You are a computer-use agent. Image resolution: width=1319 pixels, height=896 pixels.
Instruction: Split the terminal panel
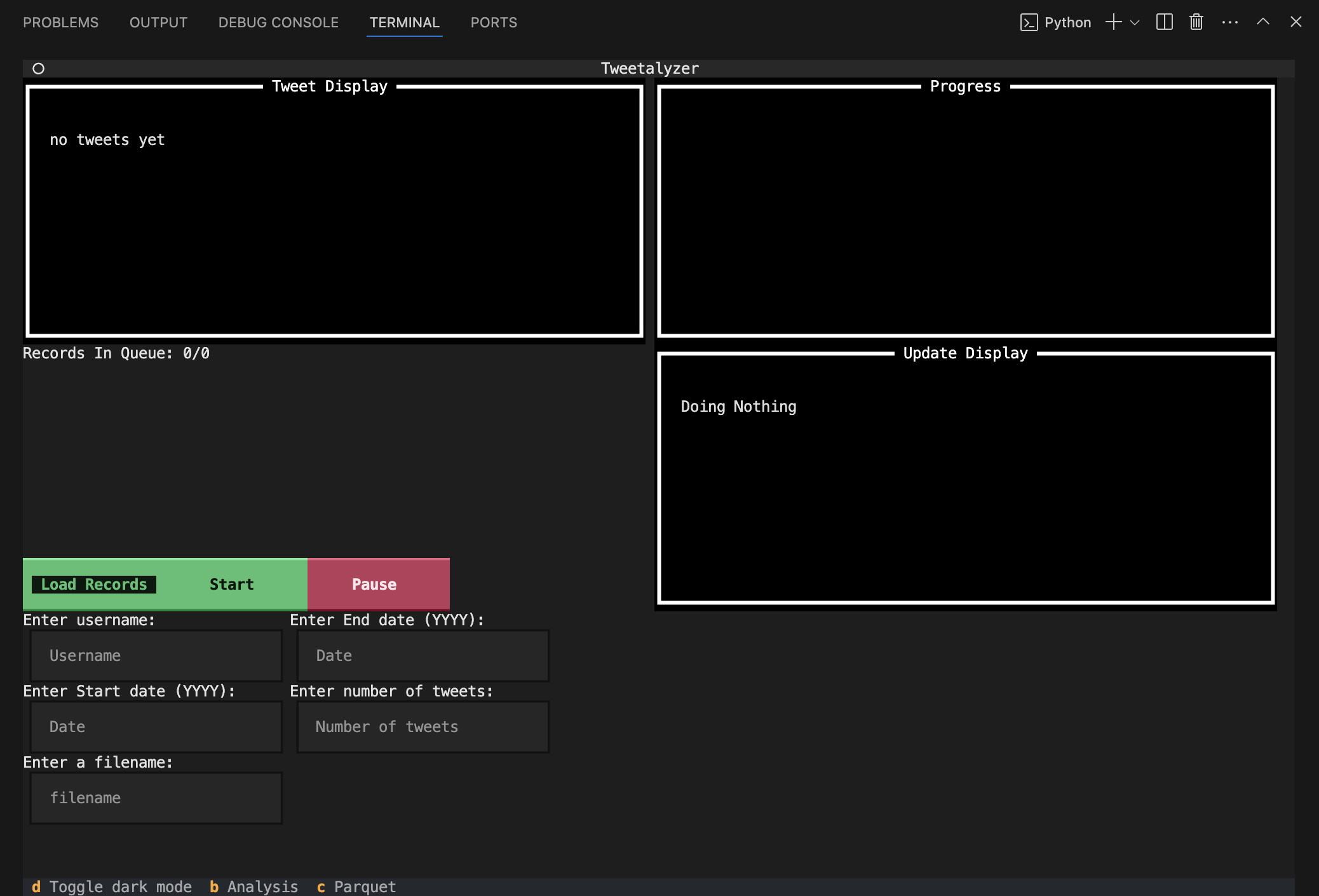pos(1164,22)
